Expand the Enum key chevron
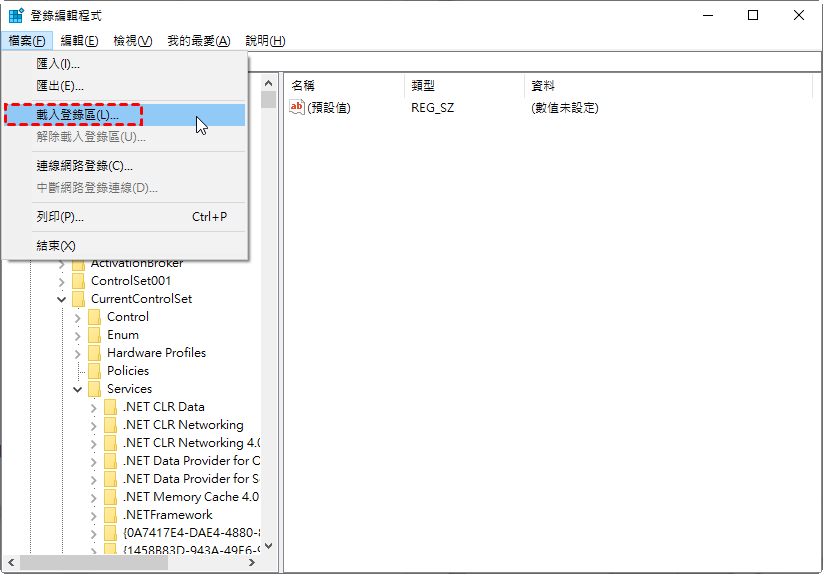The width and height of the screenshot is (823, 574). [x=78, y=335]
